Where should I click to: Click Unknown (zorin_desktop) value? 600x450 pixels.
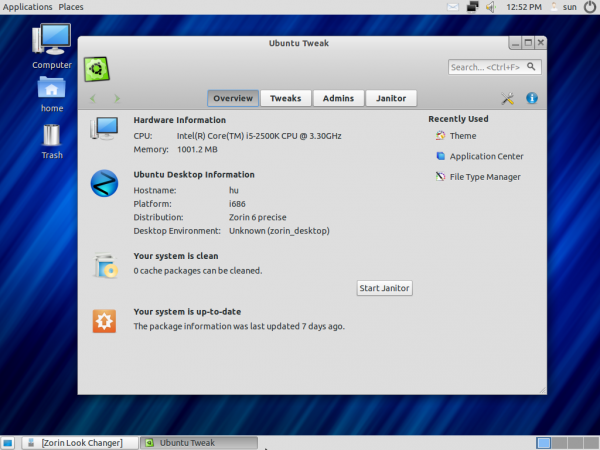coord(279,231)
